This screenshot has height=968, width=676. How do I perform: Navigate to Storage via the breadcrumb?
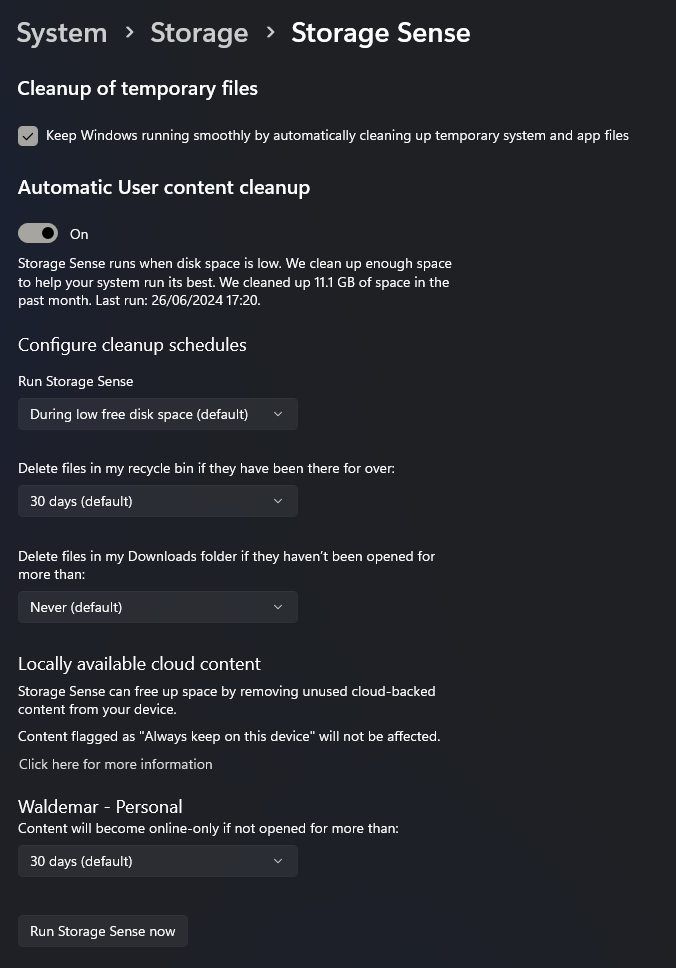coord(199,33)
